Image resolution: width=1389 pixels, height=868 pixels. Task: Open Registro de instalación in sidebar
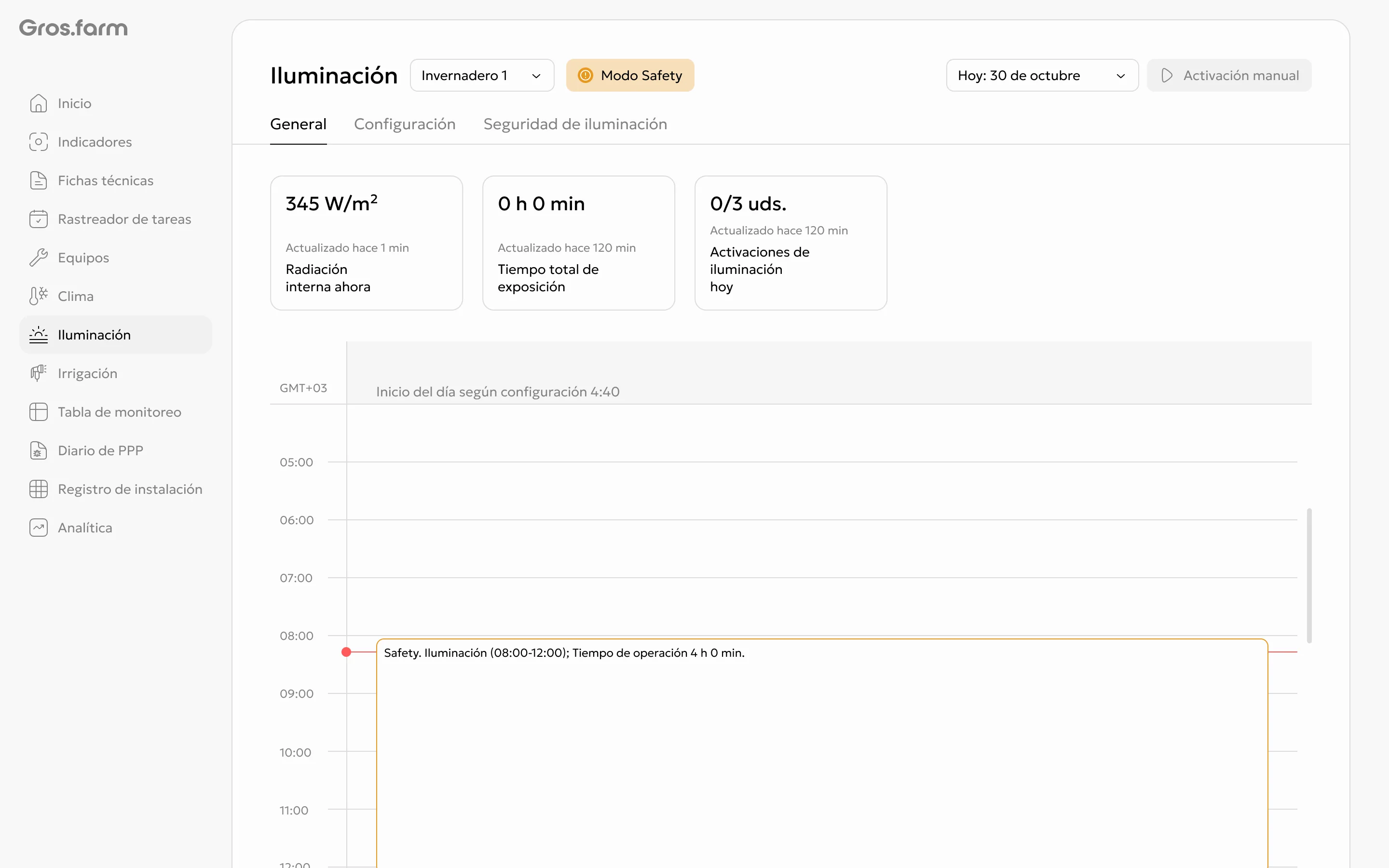(115, 488)
